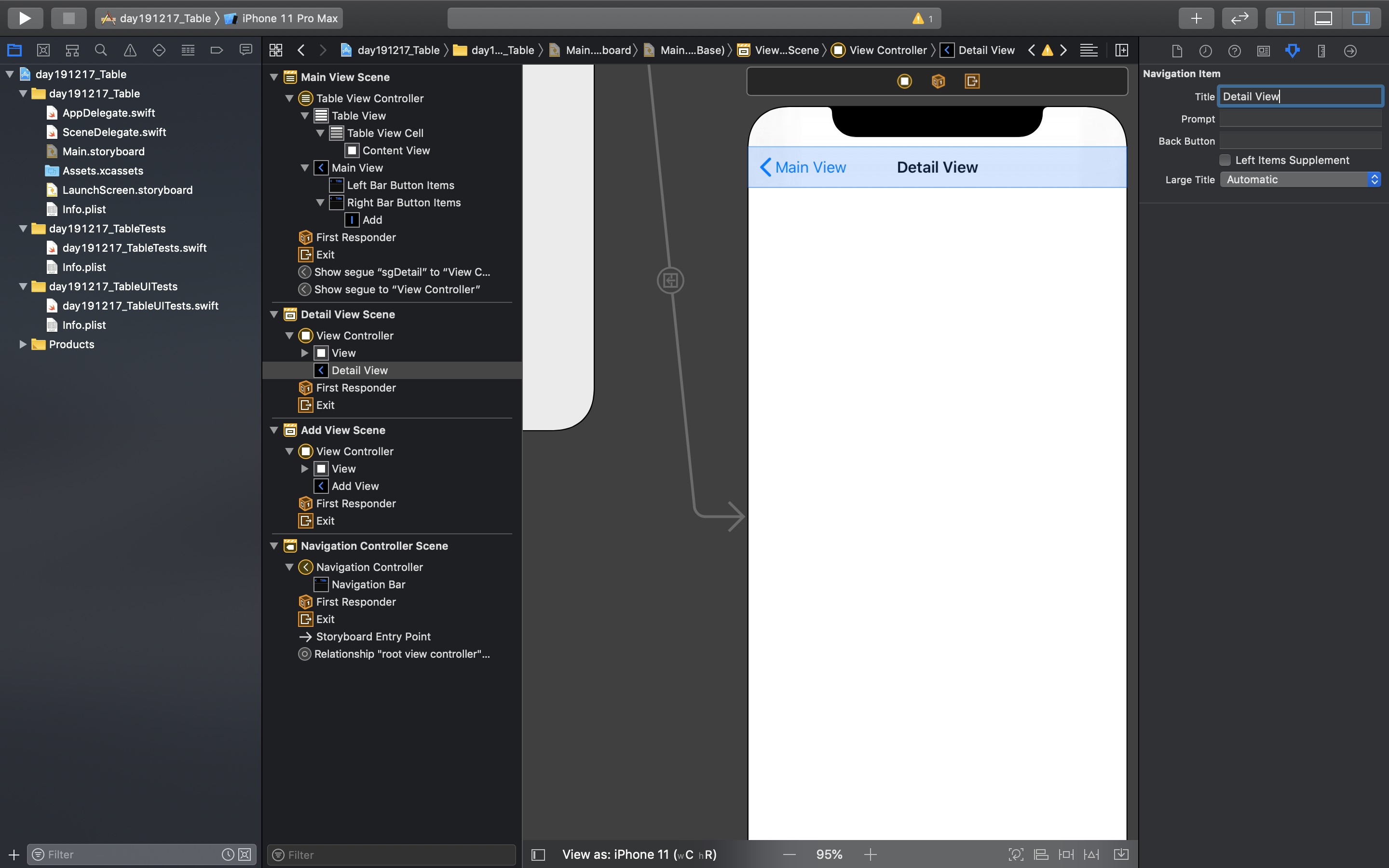Select Main.storyboard in project navigator
The height and width of the screenshot is (868, 1389).
point(103,151)
